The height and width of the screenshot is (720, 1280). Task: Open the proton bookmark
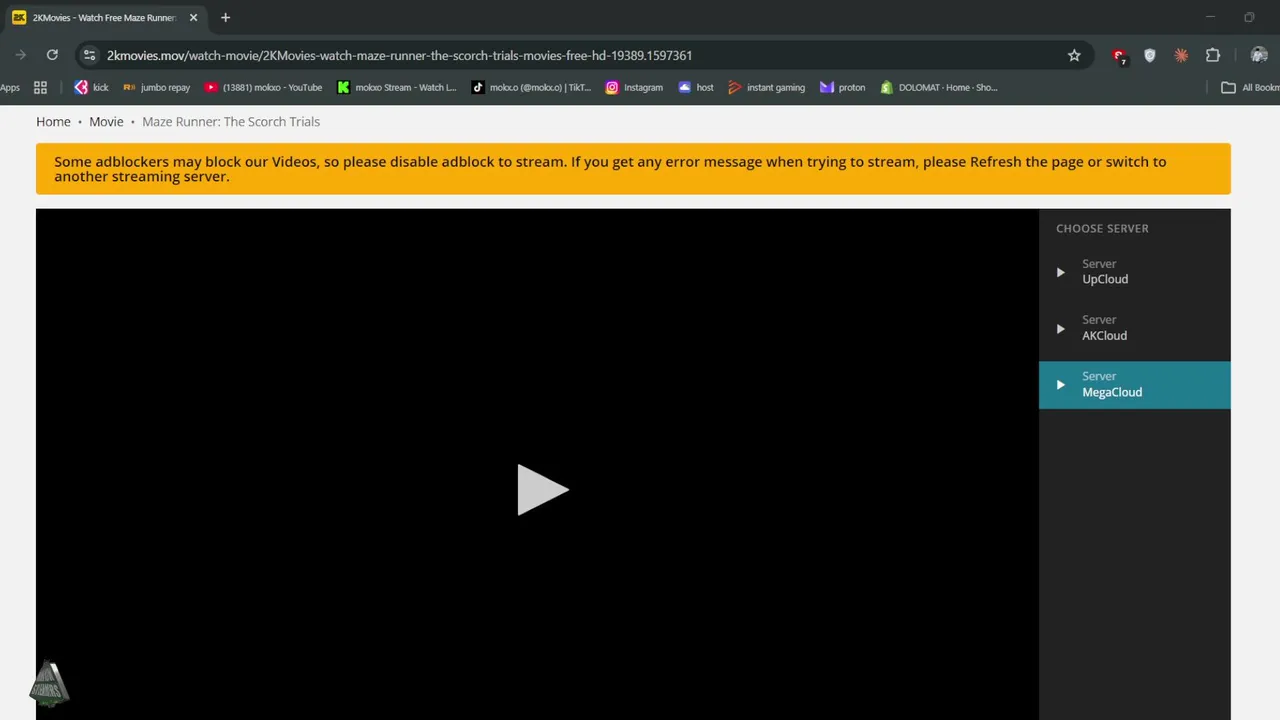pyautogui.click(x=842, y=87)
